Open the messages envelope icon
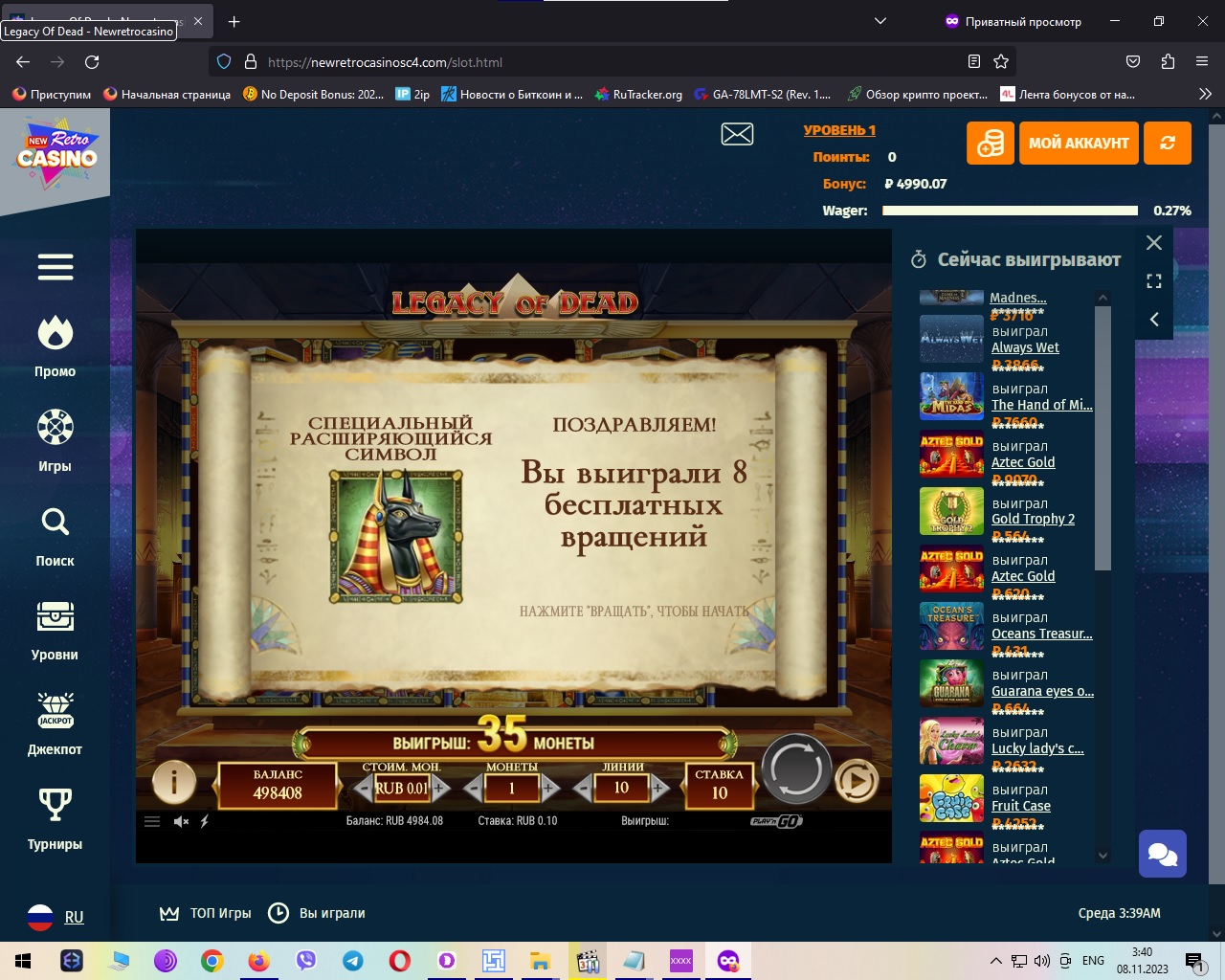Image resolution: width=1225 pixels, height=980 pixels. coord(737,134)
